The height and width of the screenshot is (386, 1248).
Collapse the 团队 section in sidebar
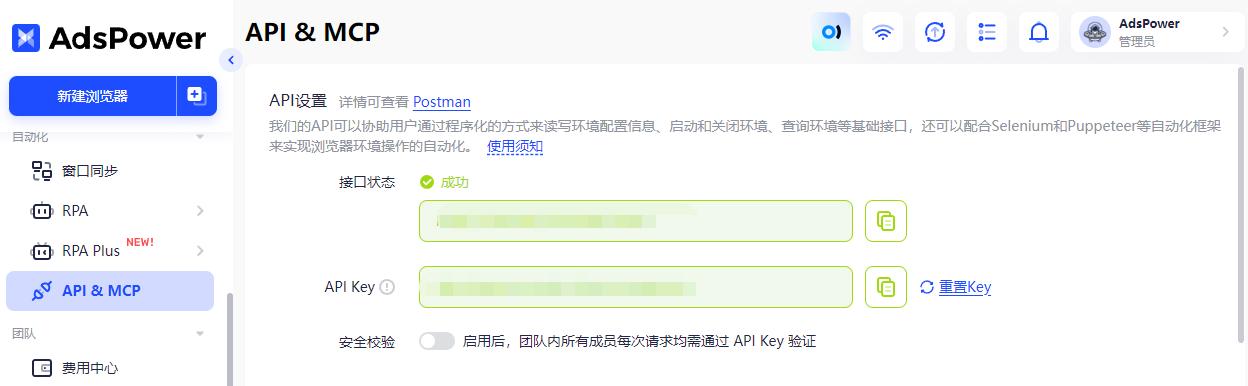click(x=199, y=333)
